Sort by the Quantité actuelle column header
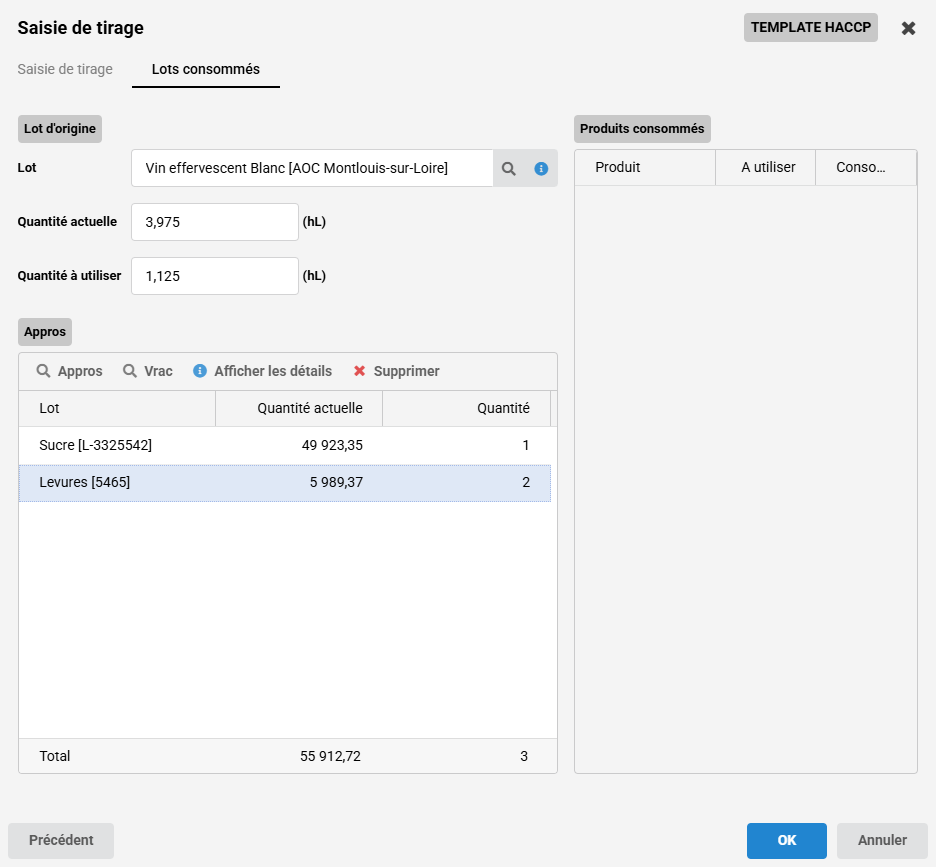 299,408
